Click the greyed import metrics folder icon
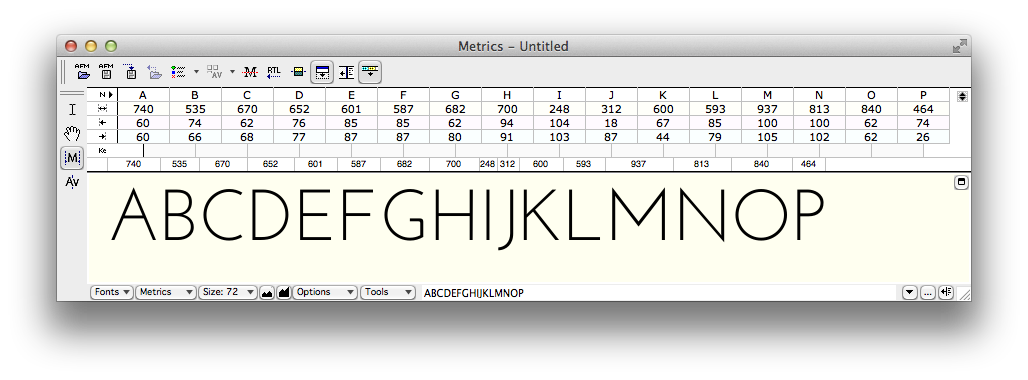 (154, 71)
